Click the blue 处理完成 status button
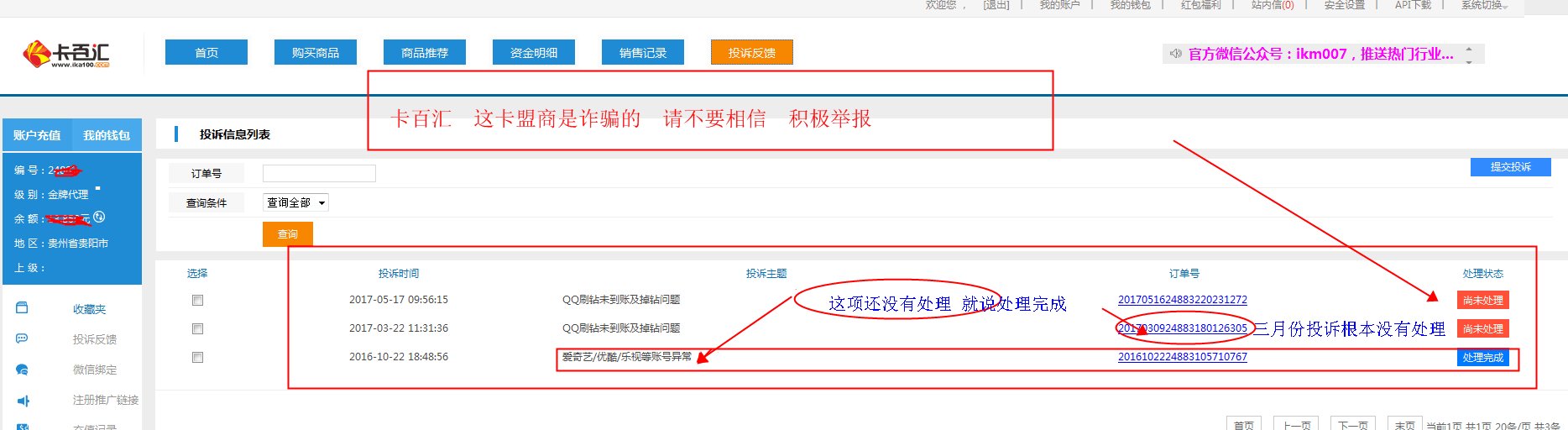The height and width of the screenshot is (430, 1568). coord(1483,357)
